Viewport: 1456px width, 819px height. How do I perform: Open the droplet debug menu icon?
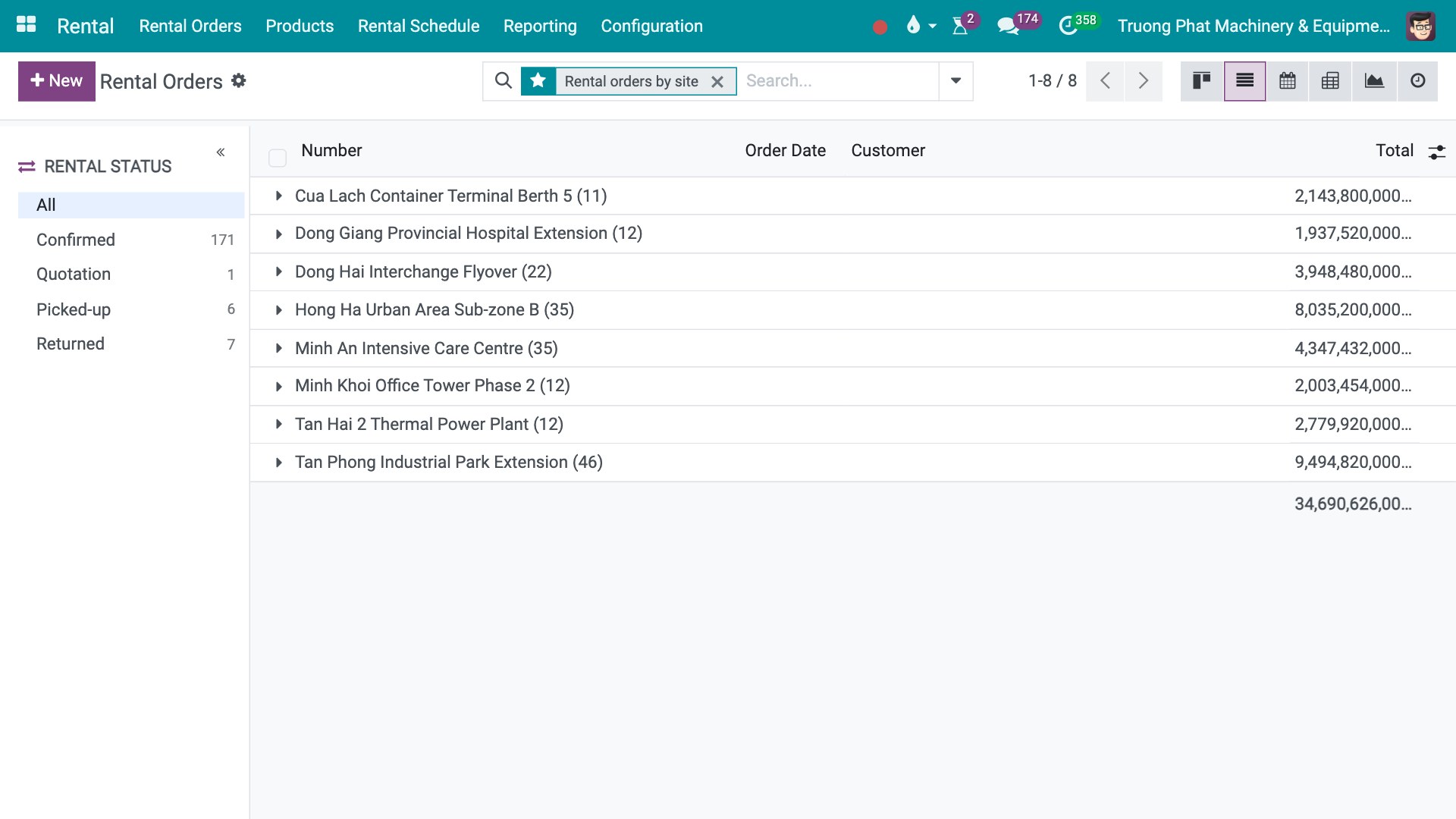coord(921,26)
